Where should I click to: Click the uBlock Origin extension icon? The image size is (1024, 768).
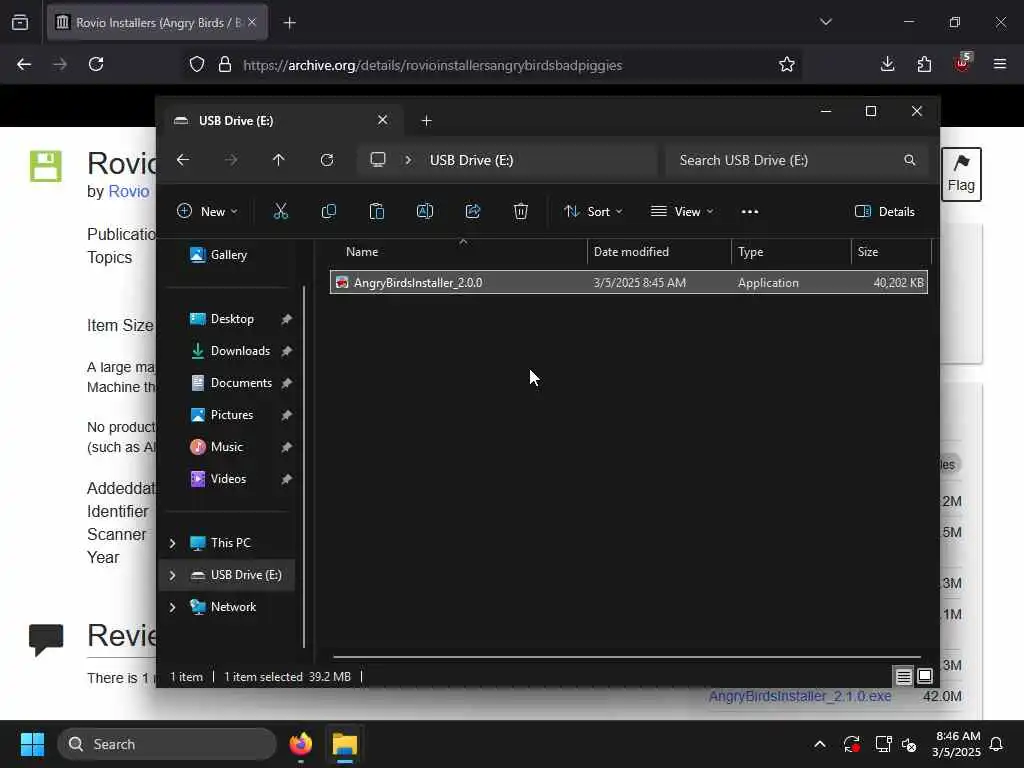click(x=963, y=63)
